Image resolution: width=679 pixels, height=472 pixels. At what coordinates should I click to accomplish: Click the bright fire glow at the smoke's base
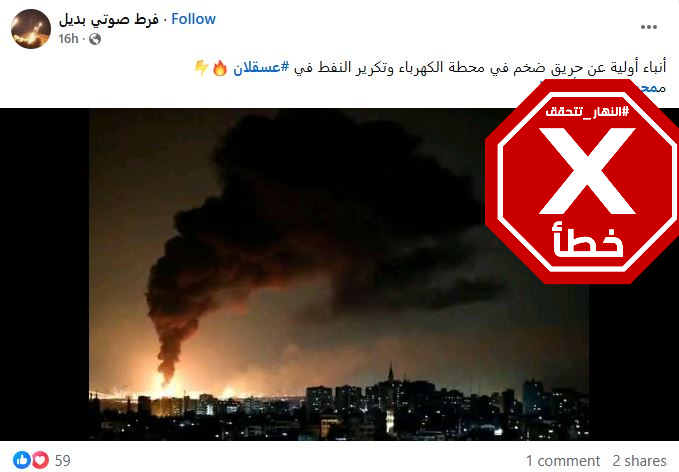[167, 381]
